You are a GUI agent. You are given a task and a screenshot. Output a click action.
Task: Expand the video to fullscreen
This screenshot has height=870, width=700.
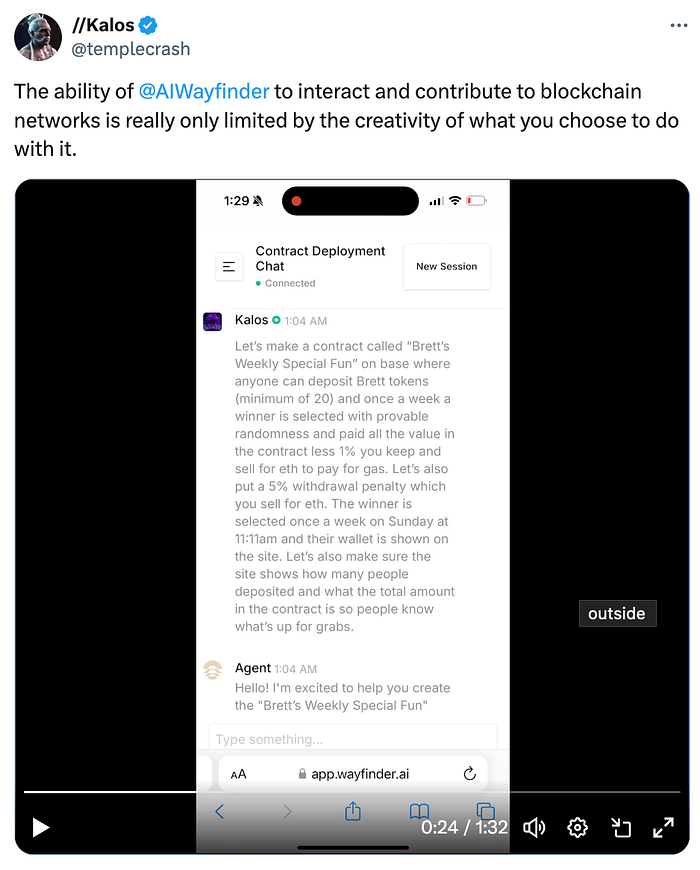click(663, 827)
